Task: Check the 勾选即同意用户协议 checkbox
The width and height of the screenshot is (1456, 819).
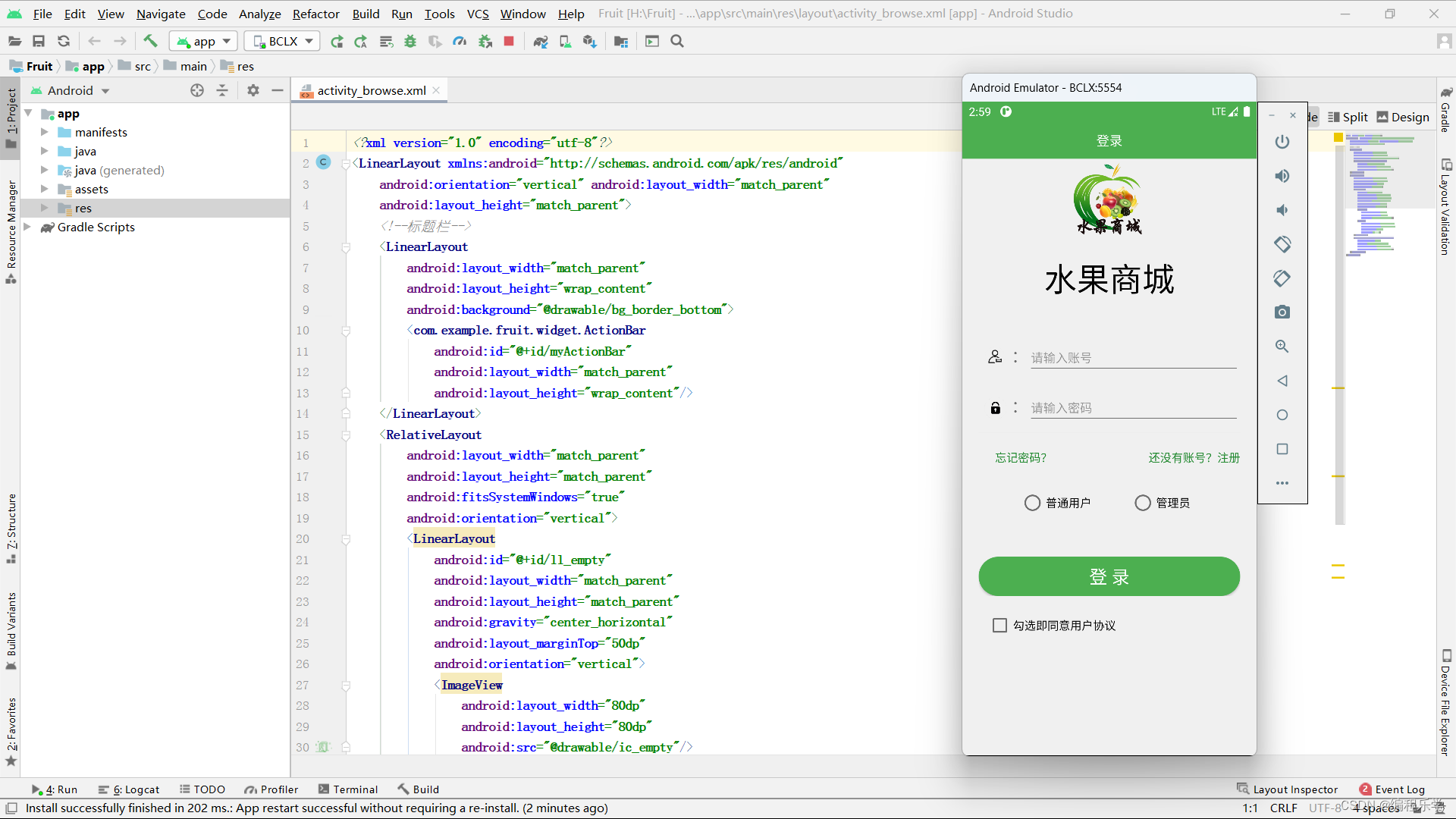Action: (x=999, y=626)
